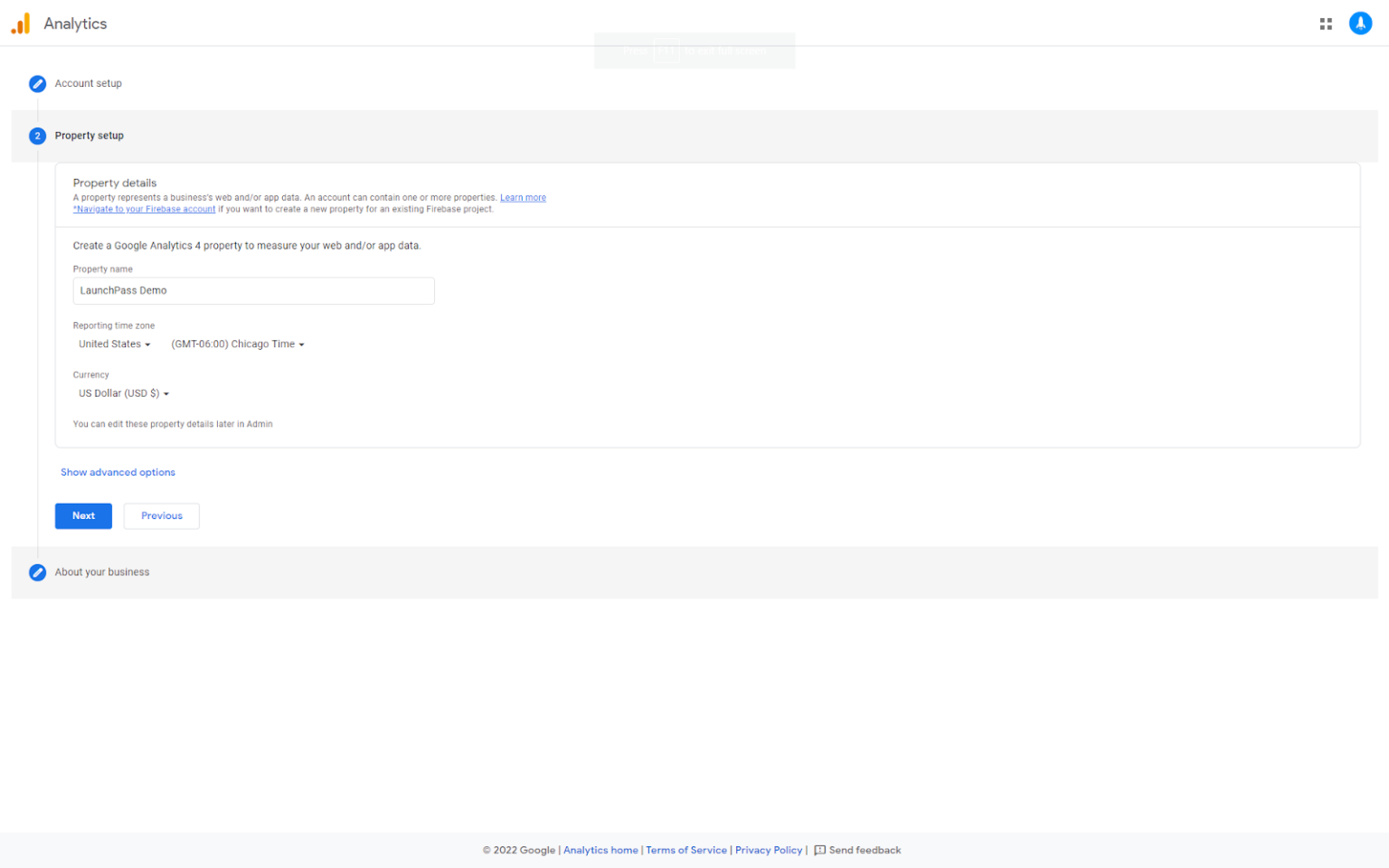Select the Property setup step indicator
The image size is (1389, 868).
37,136
